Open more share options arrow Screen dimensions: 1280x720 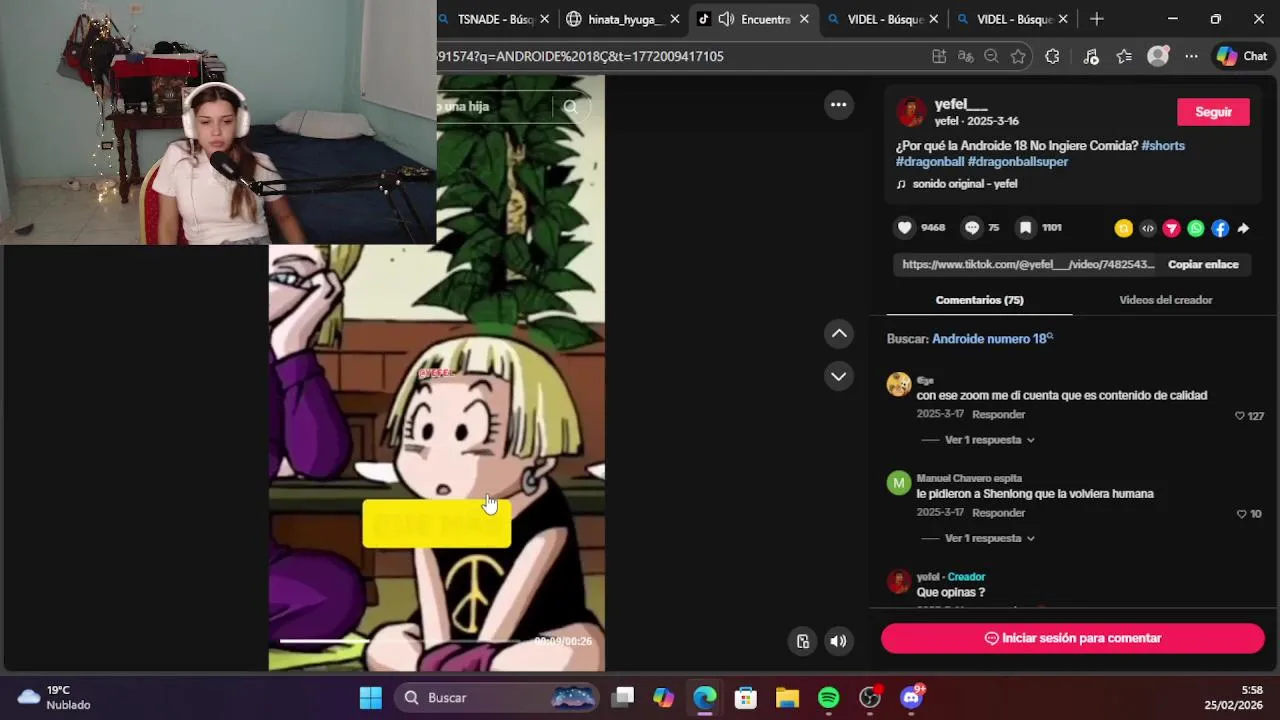[1243, 228]
